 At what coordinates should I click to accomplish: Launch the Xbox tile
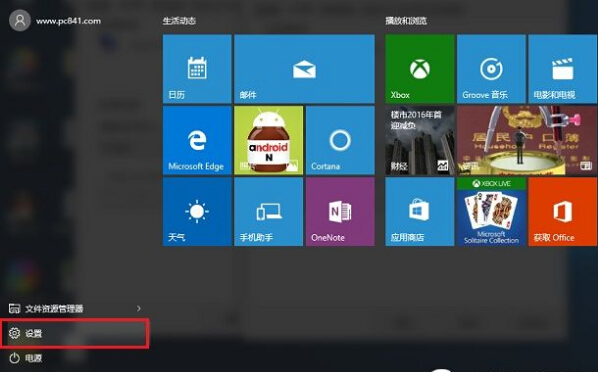[x=420, y=69]
